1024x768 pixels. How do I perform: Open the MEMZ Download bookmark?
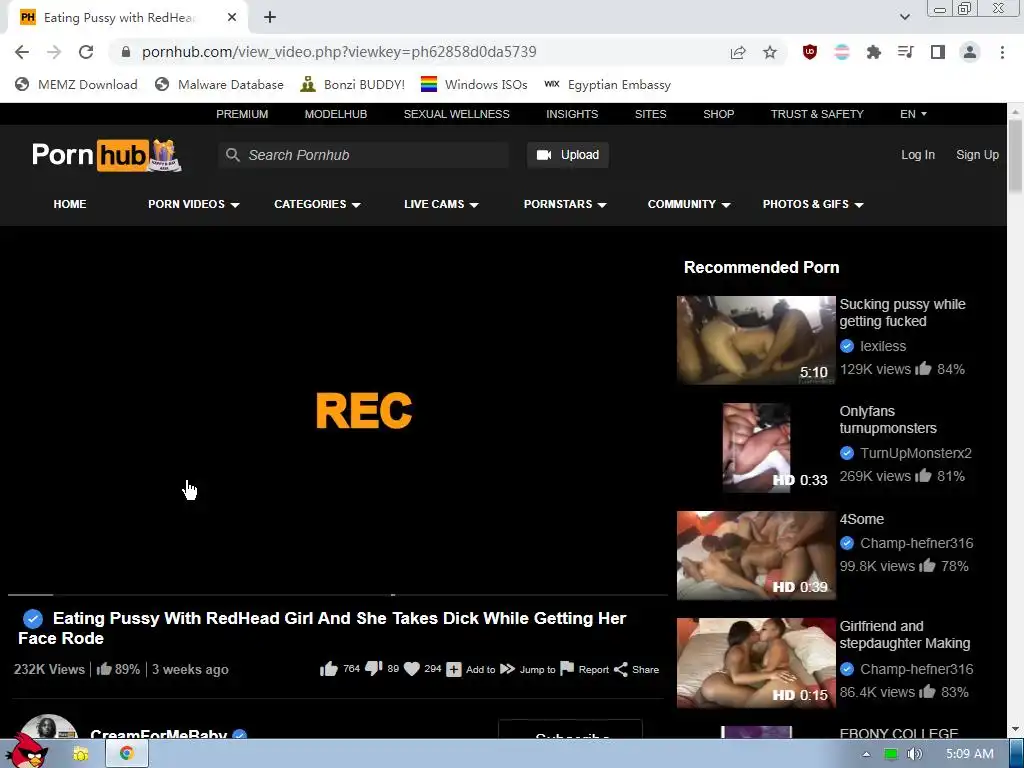tap(76, 84)
